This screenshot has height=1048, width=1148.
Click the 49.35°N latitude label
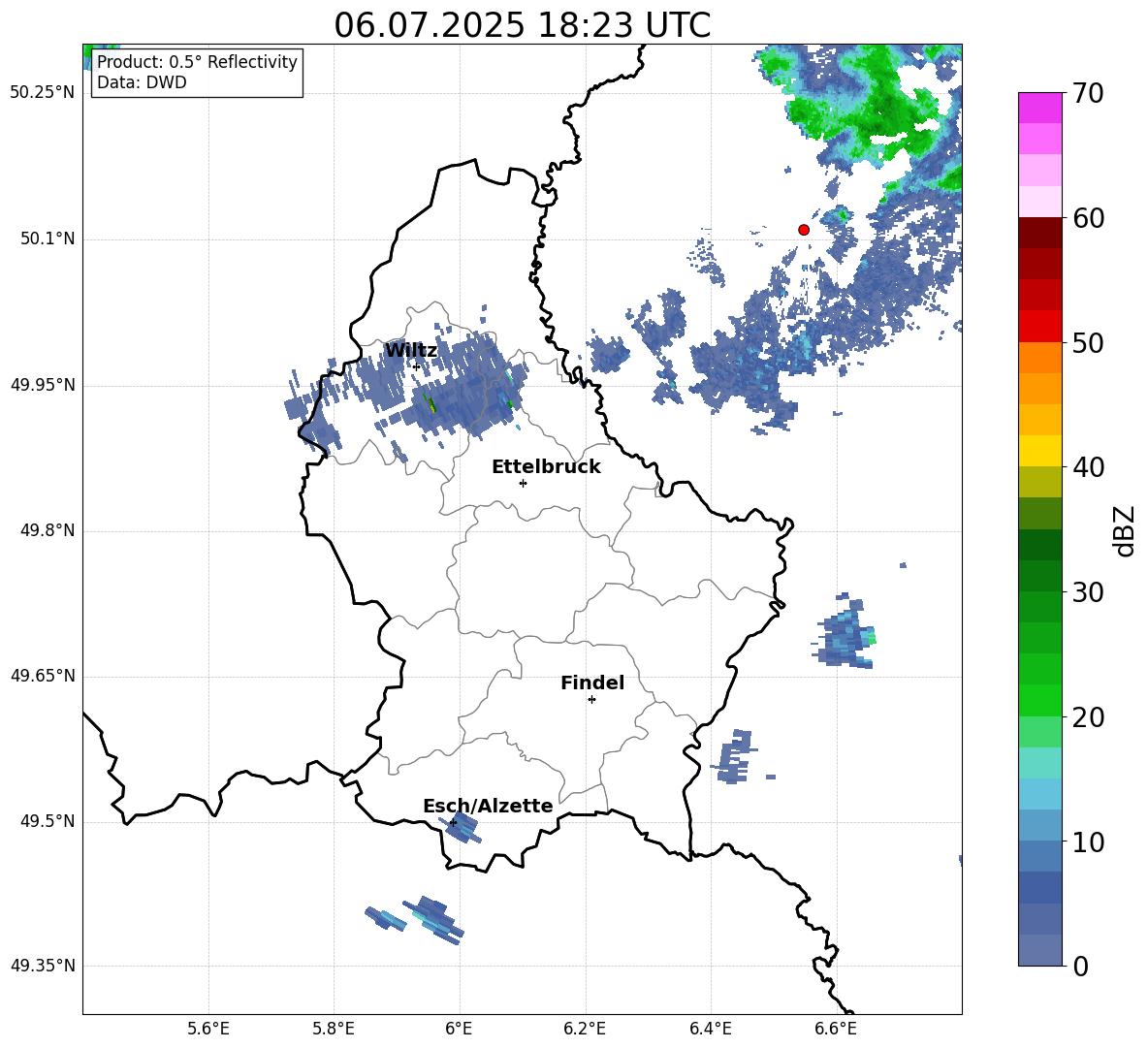tap(43, 966)
